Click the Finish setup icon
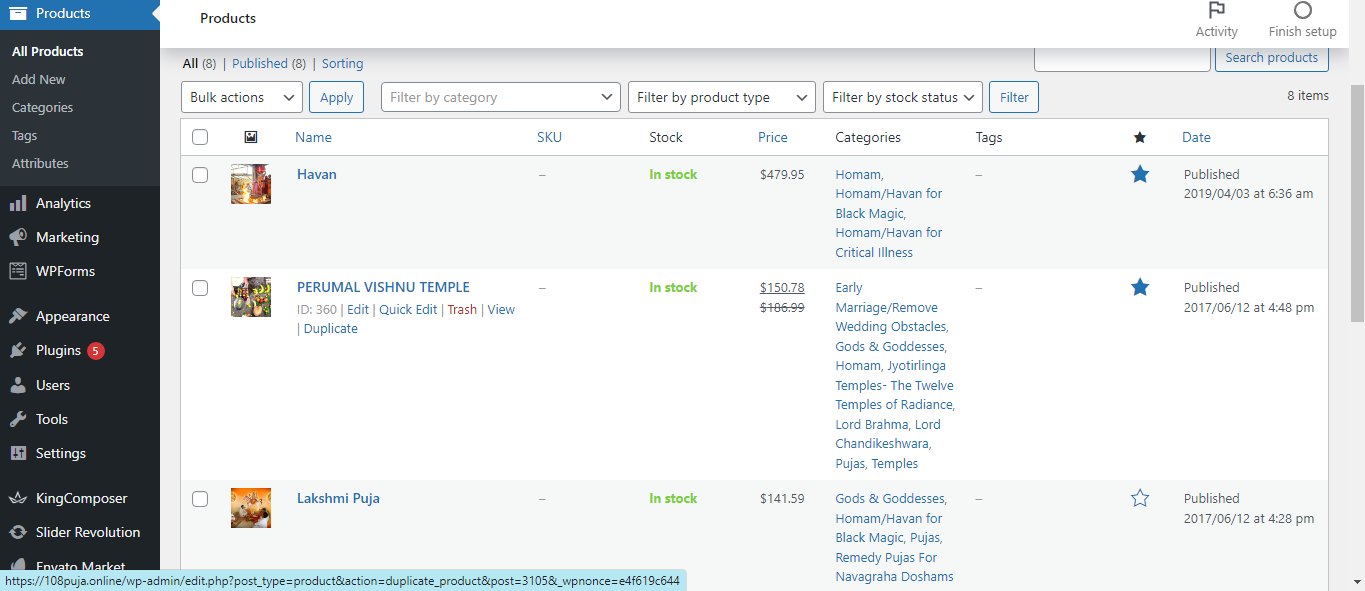 (1302, 11)
